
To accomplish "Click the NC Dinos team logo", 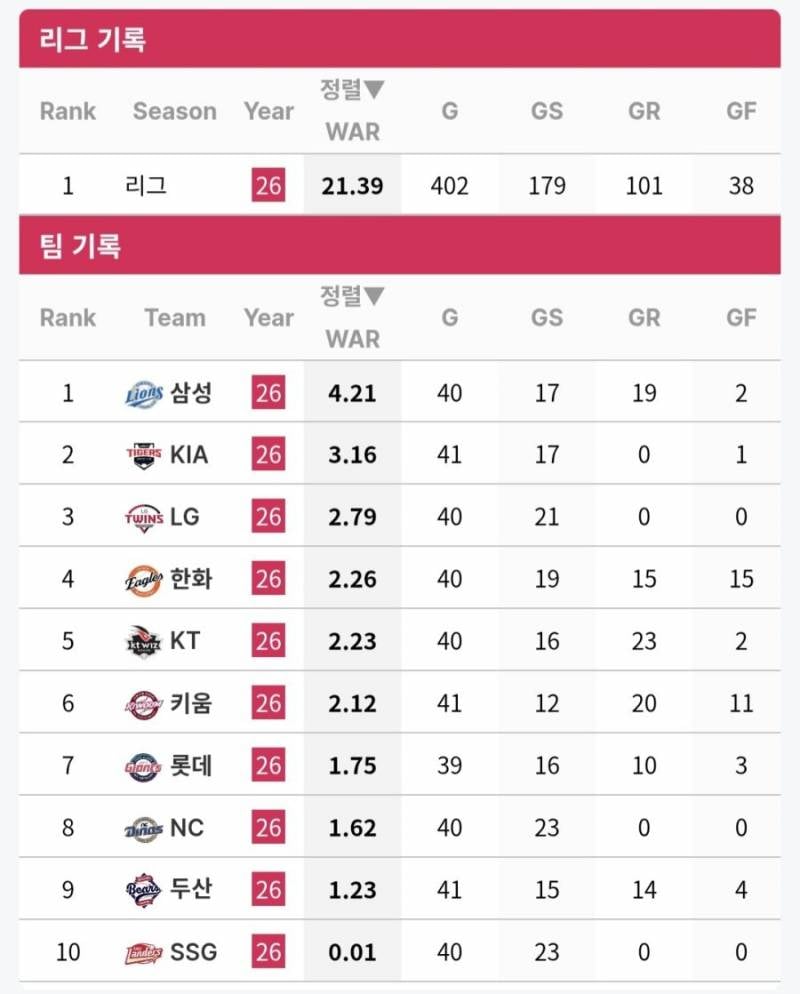I will point(144,828).
